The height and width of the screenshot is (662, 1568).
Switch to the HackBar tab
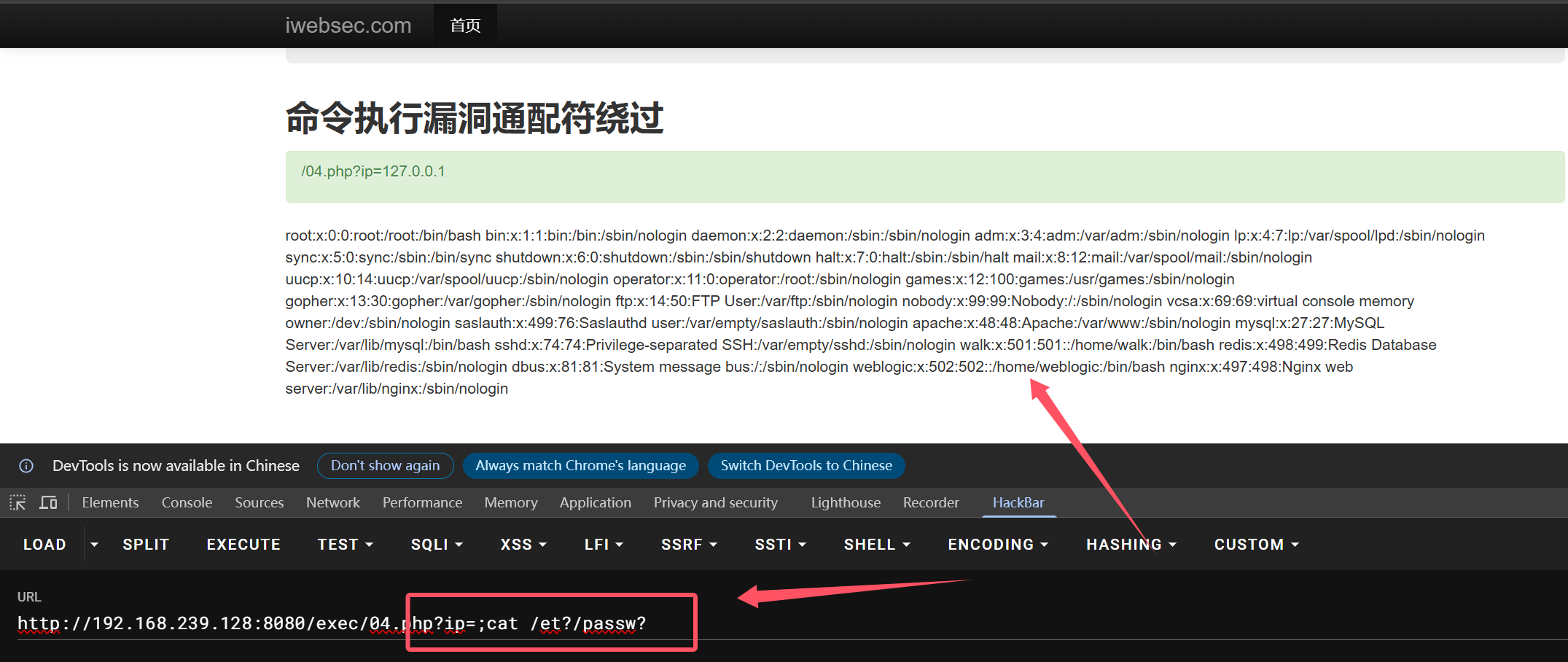tap(1018, 502)
